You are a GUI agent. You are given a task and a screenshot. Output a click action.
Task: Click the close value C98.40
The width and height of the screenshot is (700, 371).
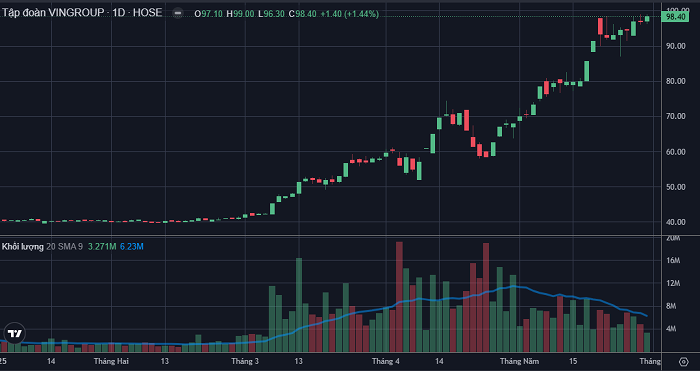tap(302, 14)
